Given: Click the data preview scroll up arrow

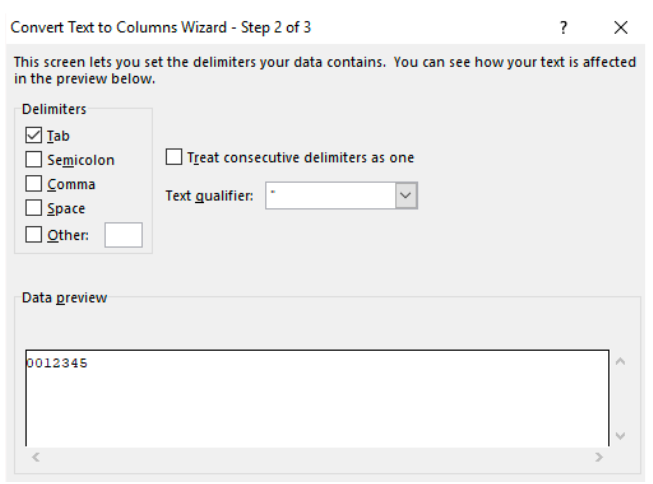Looking at the screenshot, I should click(x=620, y=362).
